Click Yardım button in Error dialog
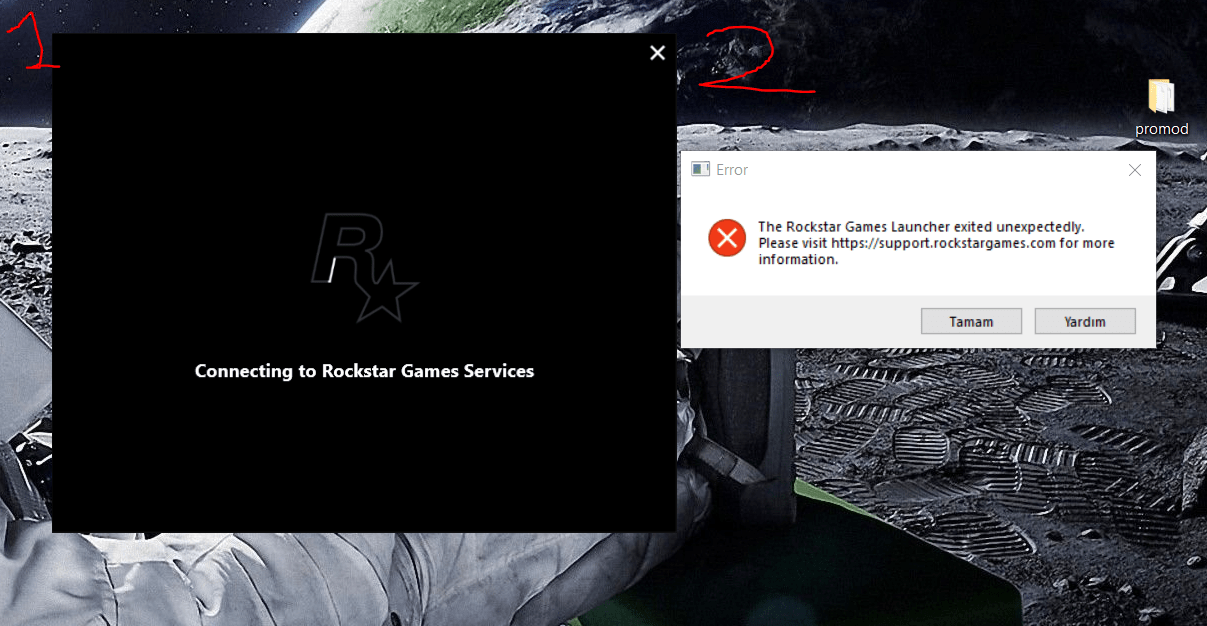This screenshot has width=1207, height=626. point(1085,321)
